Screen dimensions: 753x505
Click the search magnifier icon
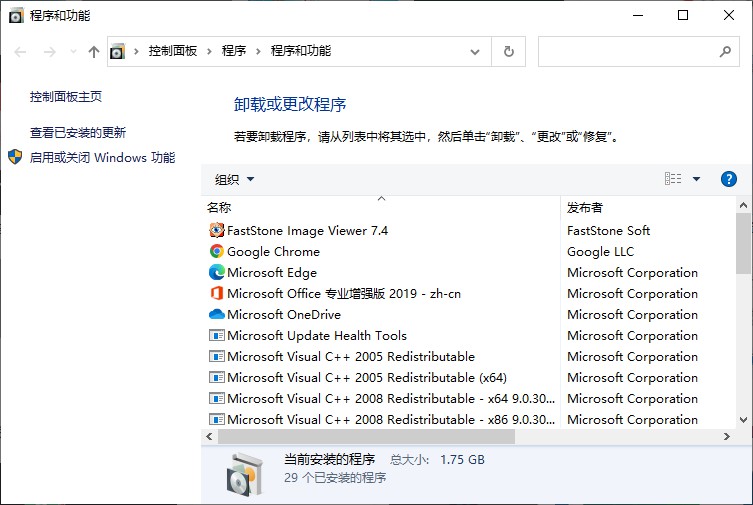pyautogui.click(x=725, y=51)
